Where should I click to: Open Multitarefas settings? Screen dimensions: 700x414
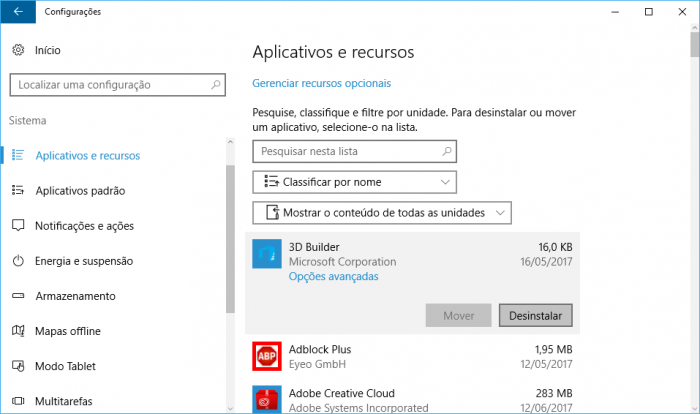point(64,401)
